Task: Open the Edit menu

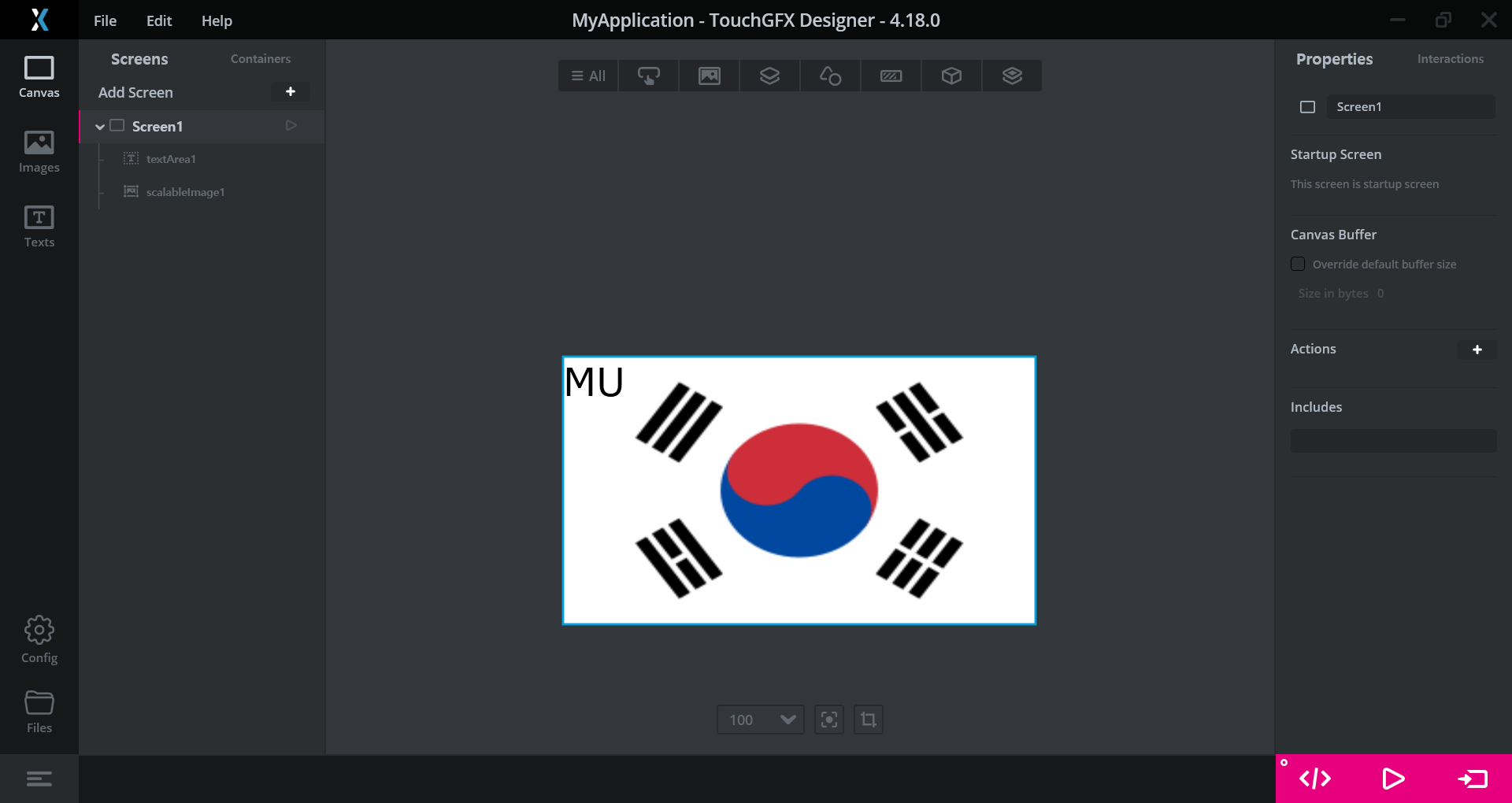Action: tap(159, 20)
